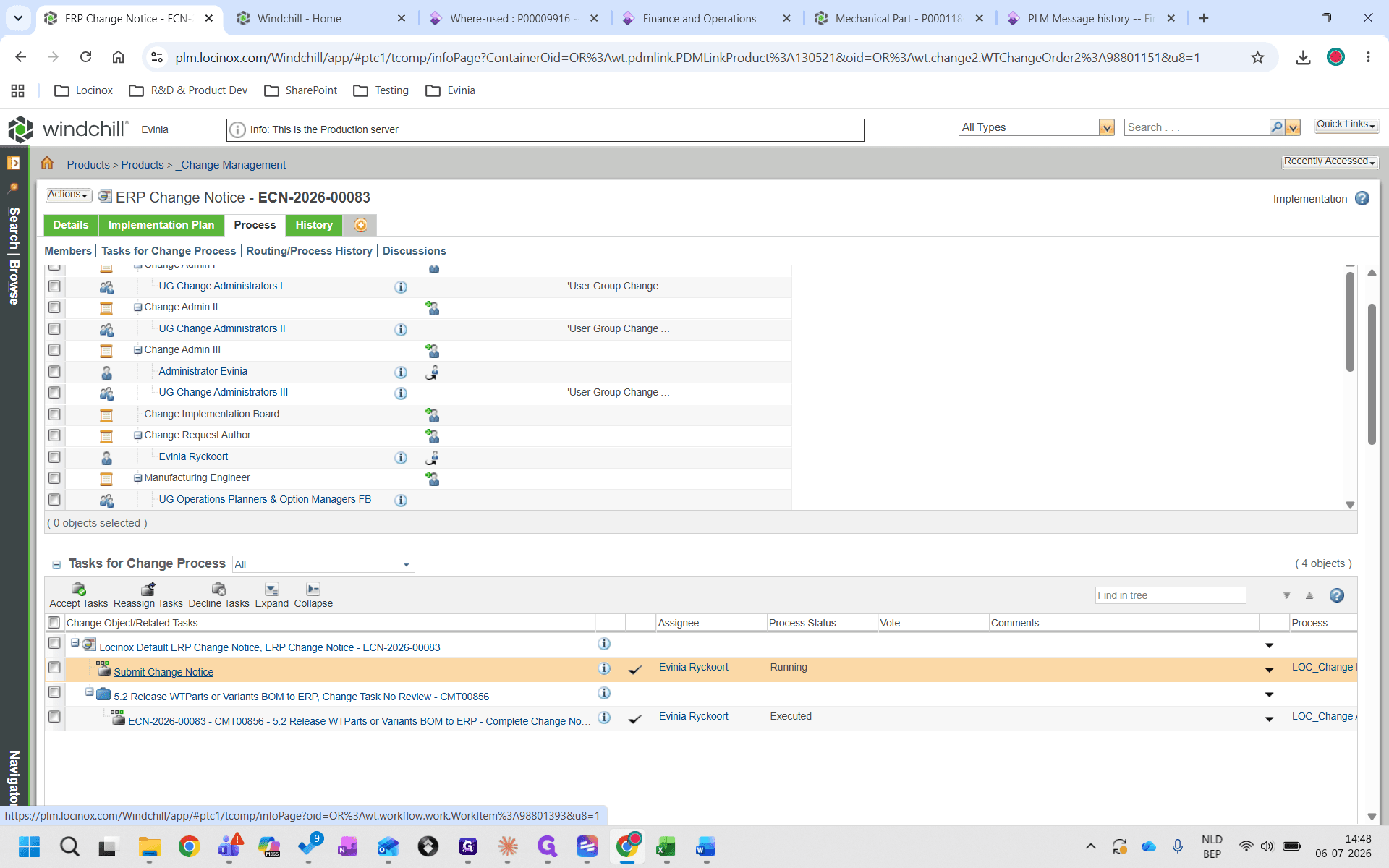The width and height of the screenshot is (1389, 868).
Task: Click the find next down arrow in tasks table
Action: point(1286,595)
